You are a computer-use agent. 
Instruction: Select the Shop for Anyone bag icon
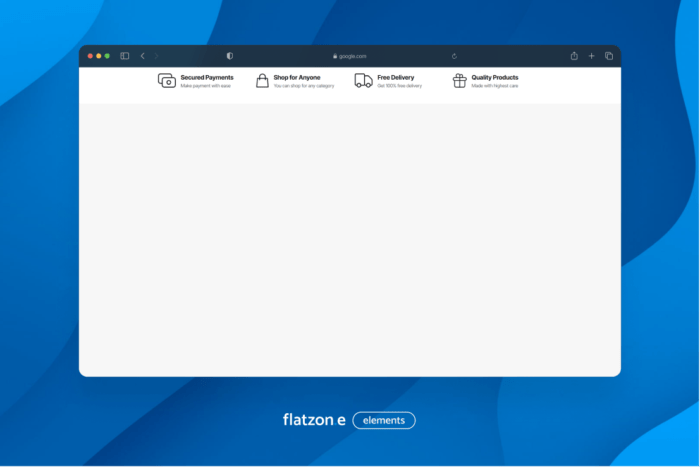[x=262, y=81]
